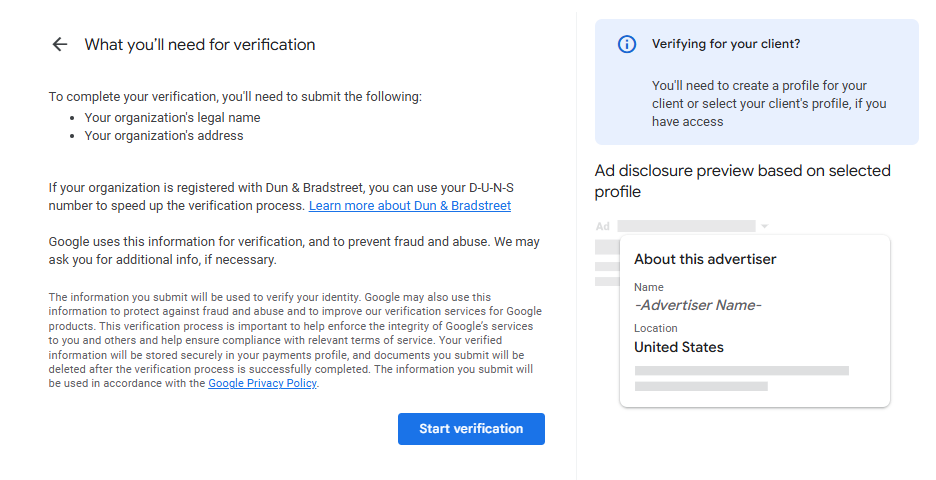Expand the dropdown arrow in the Ad preview
Viewport: 936px width, 480px height.
(764, 227)
